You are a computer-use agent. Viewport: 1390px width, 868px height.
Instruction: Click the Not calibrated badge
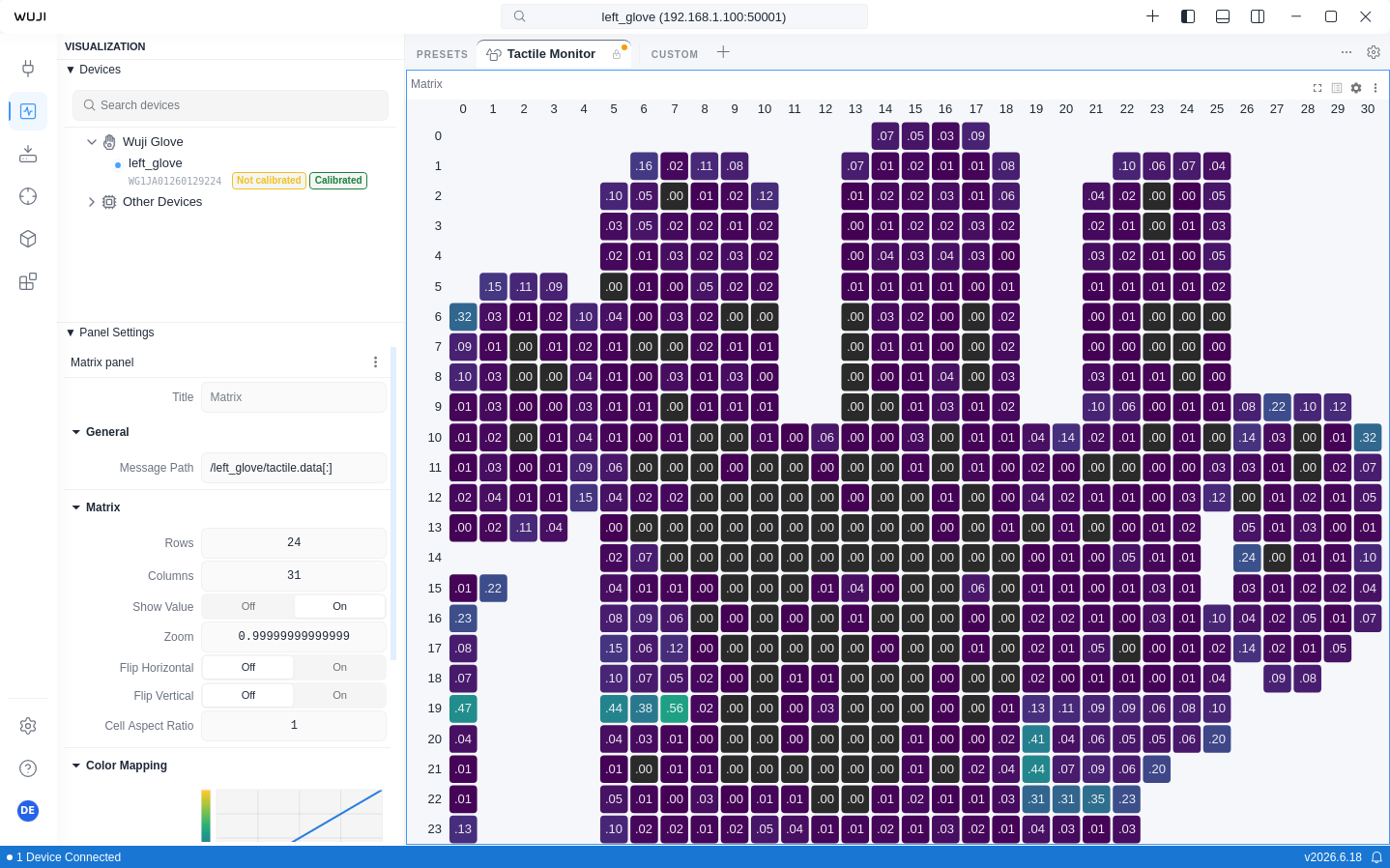point(269,181)
